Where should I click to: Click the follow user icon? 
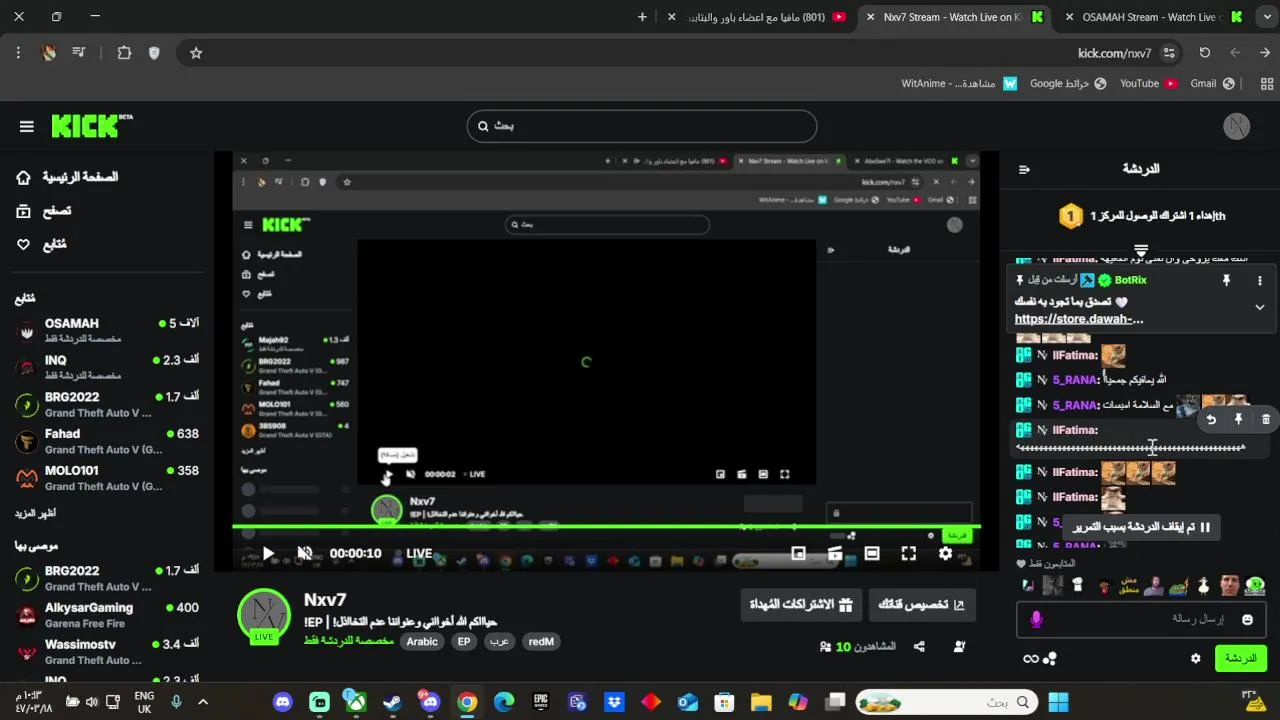[x=960, y=647]
